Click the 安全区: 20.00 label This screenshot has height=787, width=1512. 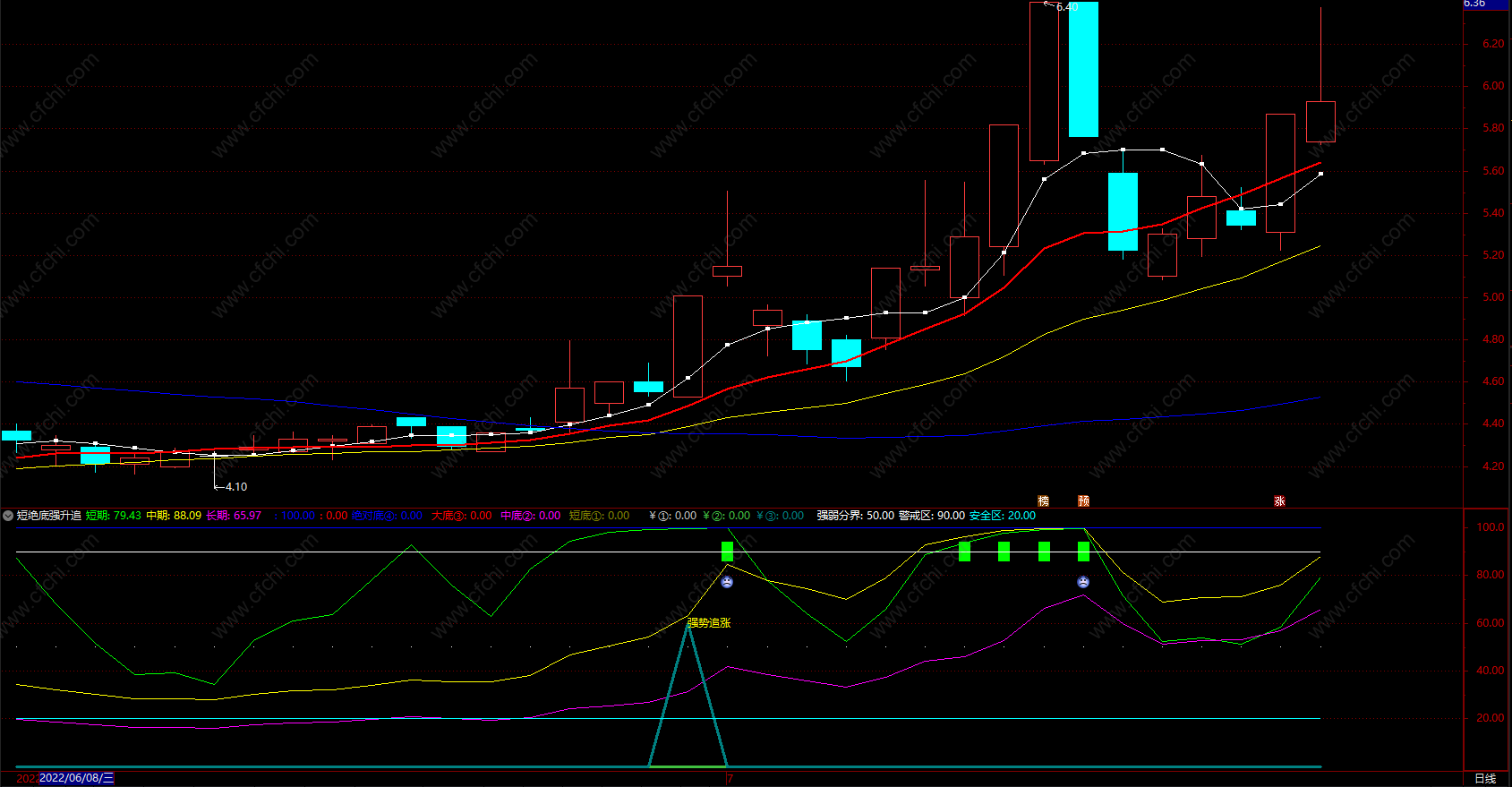coord(1003,516)
